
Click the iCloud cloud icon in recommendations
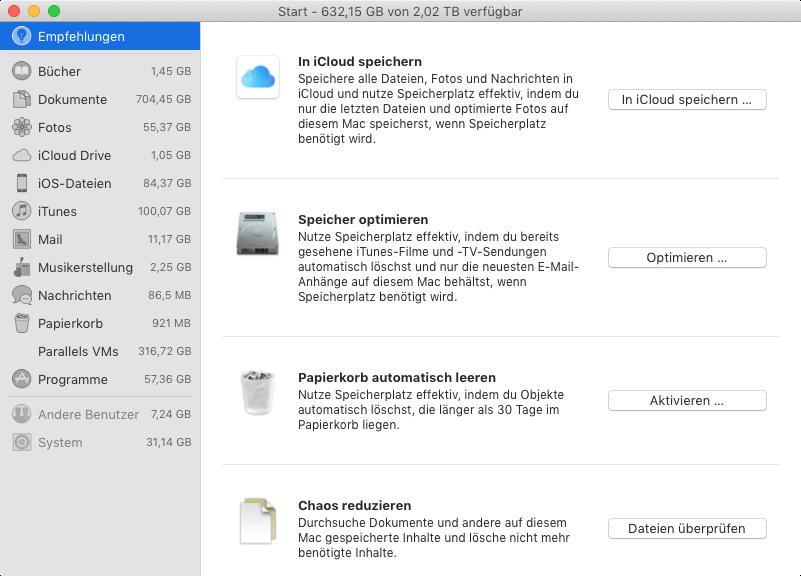pos(258,77)
